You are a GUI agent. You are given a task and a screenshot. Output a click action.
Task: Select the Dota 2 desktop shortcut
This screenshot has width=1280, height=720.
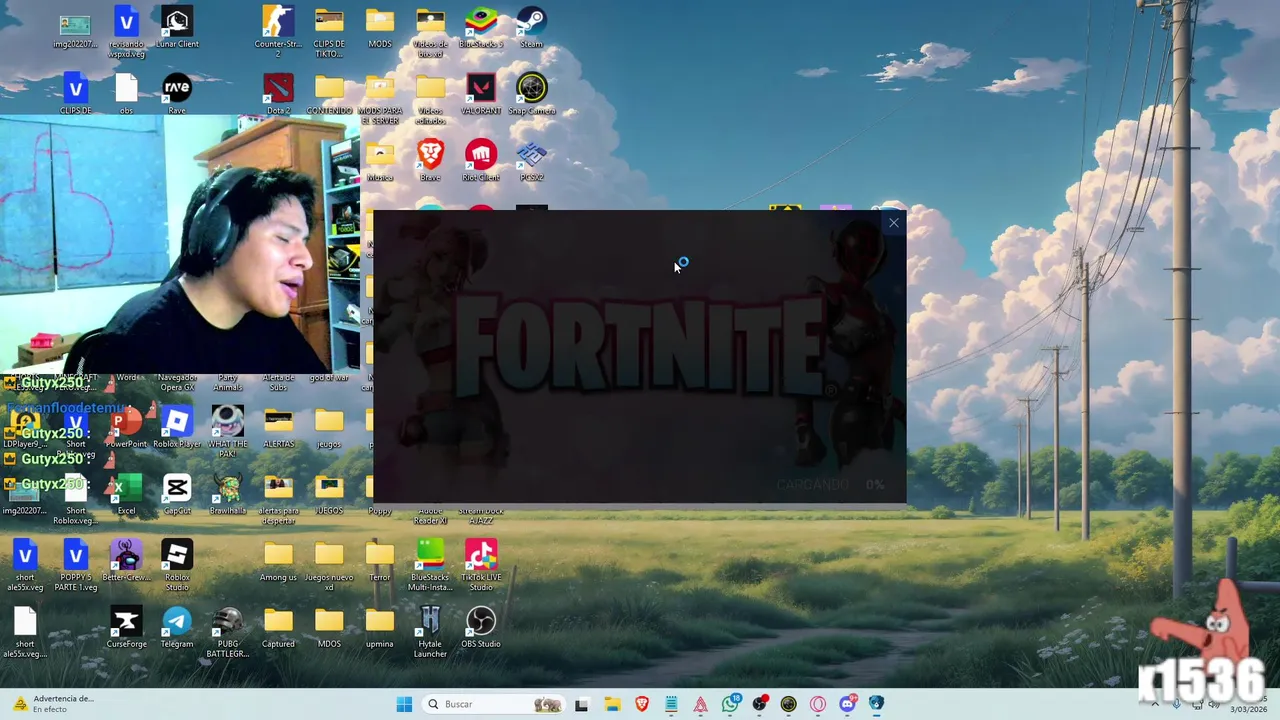point(278,94)
